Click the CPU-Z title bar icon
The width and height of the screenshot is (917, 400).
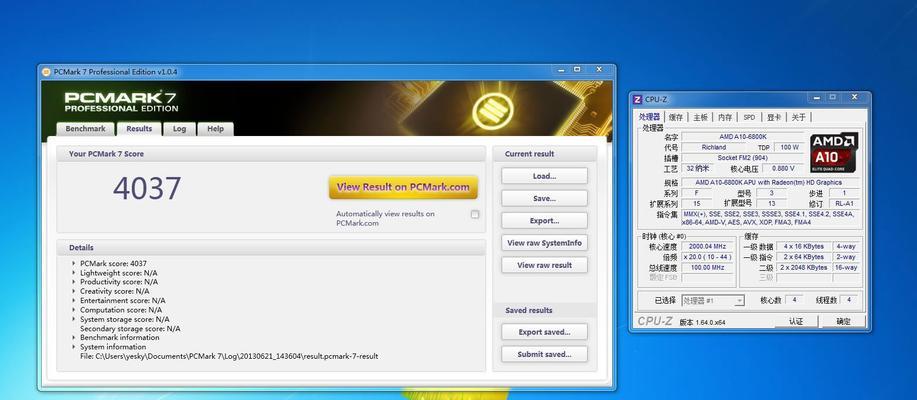coord(638,99)
